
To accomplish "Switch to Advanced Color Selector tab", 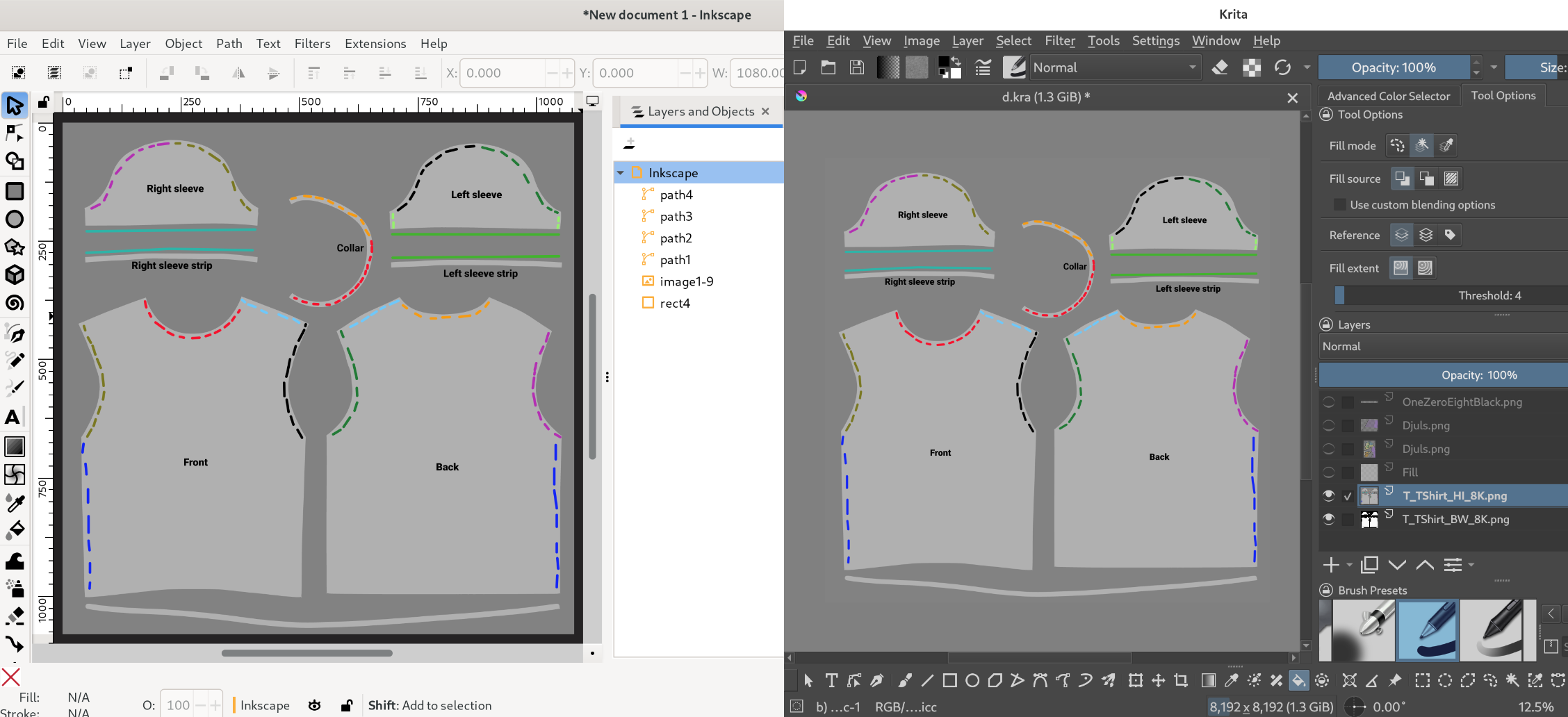I will (1388, 96).
